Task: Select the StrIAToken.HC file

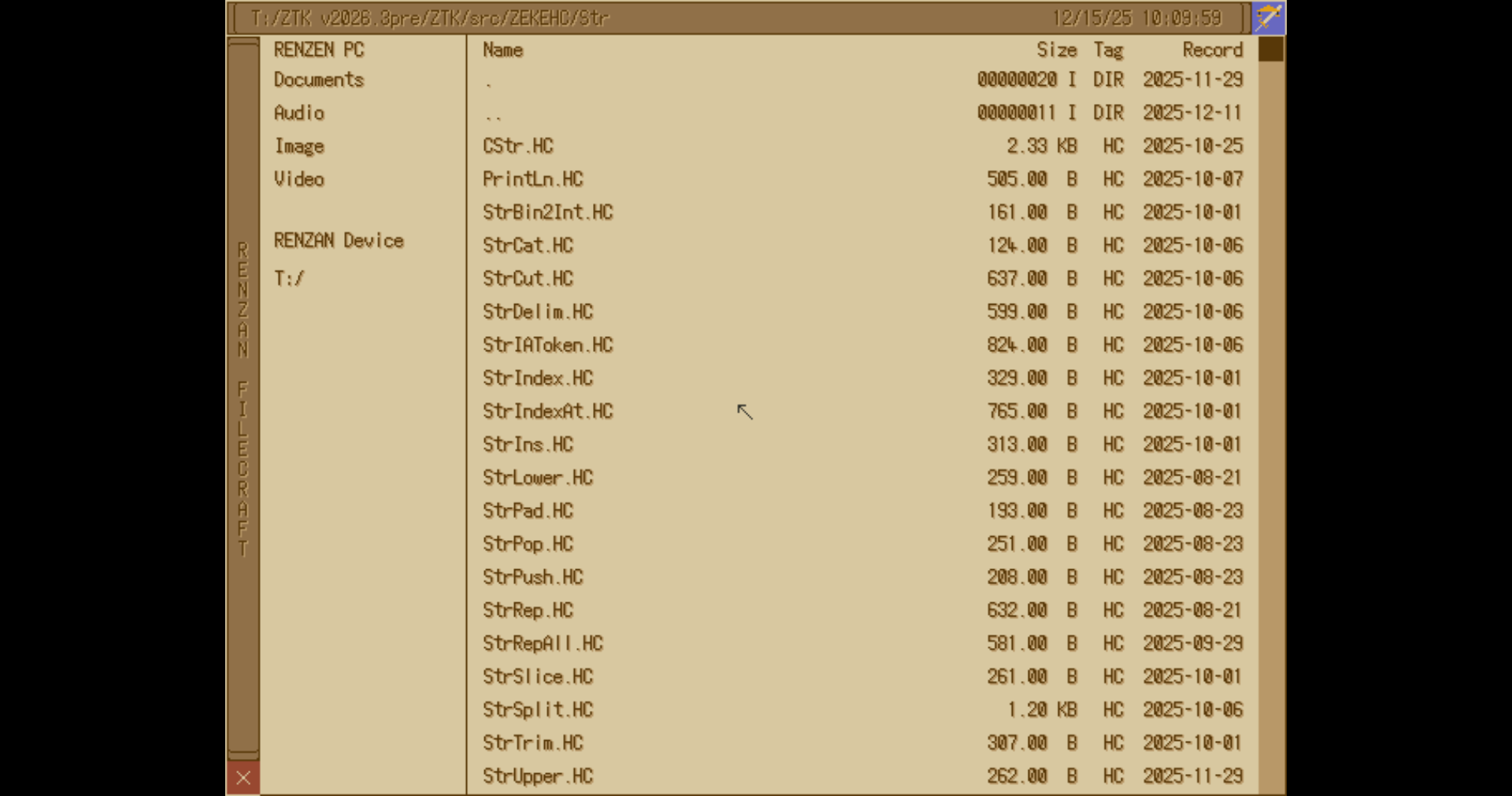Action: click(x=862, y=344)
